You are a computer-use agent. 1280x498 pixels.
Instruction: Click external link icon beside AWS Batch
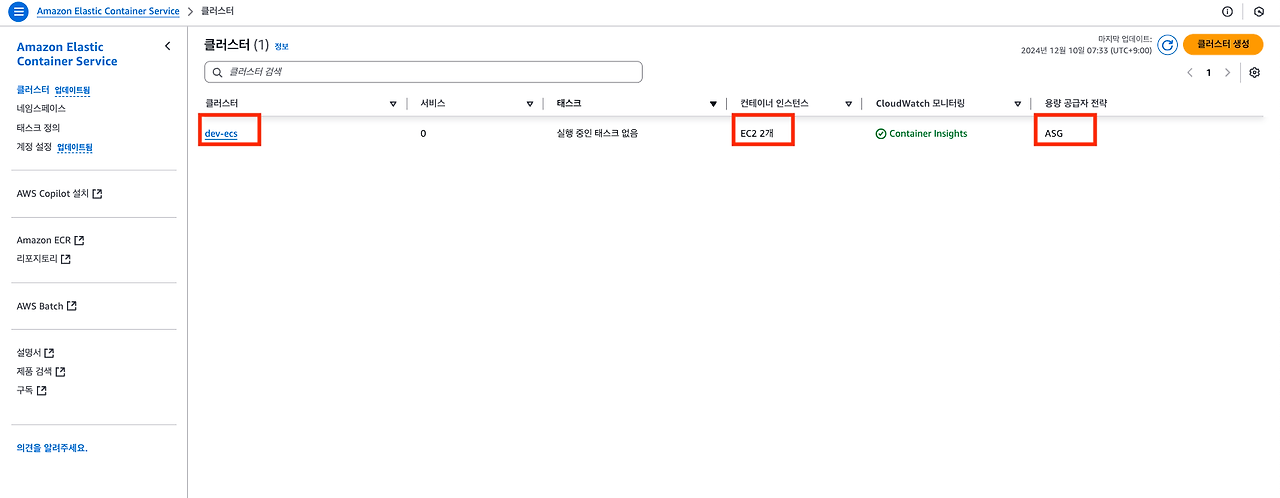click(x=72, y=306)
